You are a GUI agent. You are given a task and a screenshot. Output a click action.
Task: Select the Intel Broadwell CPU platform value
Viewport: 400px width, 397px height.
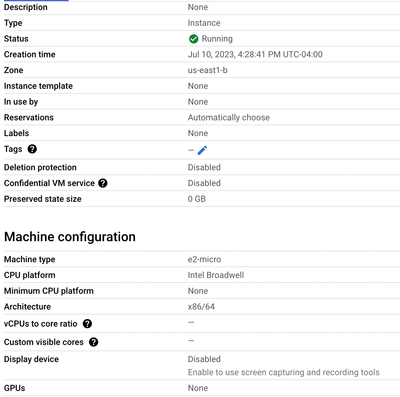click(x=216, y=275)
